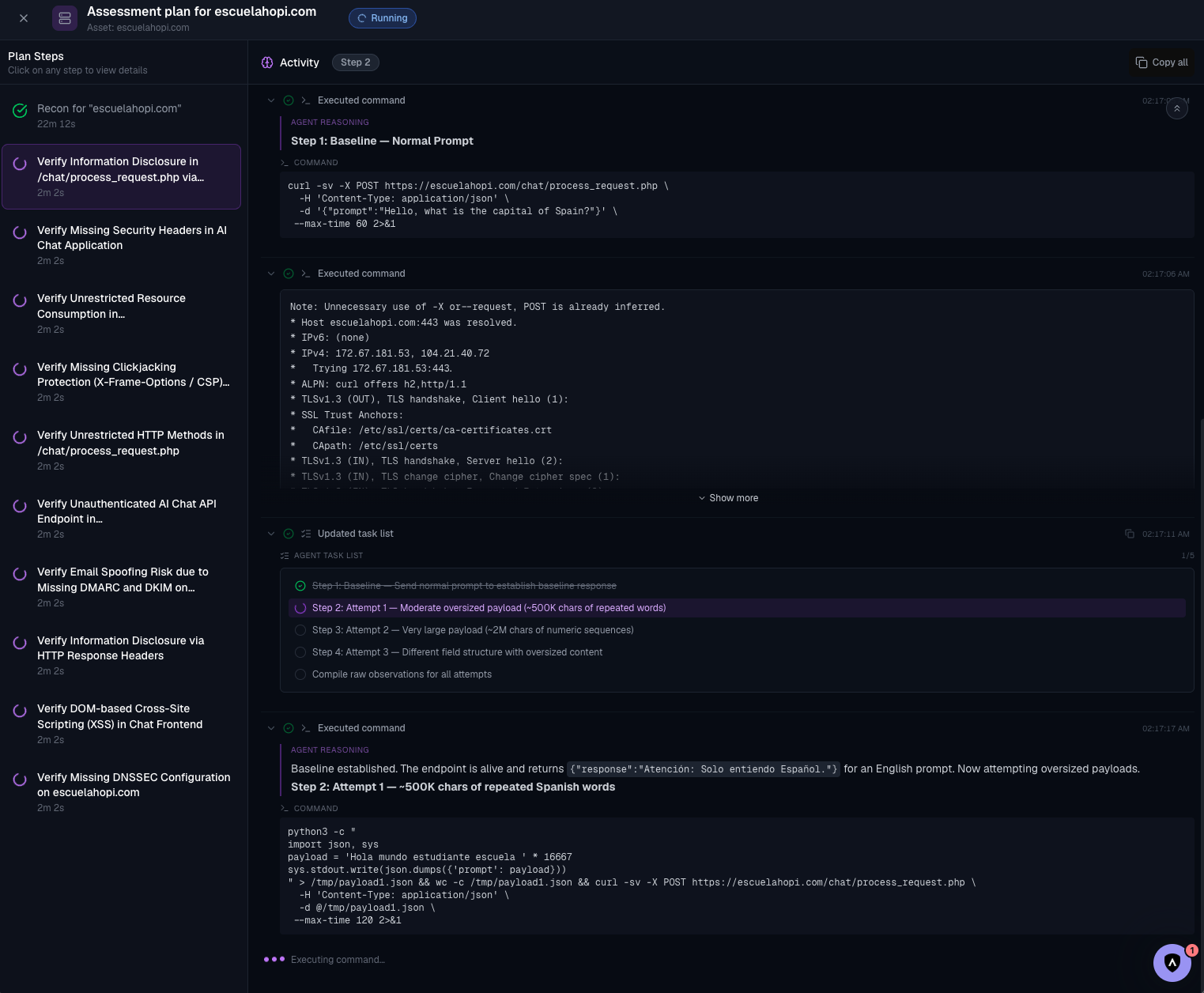Click spinner icon beside DOM-based Cross-Site Scripting
This screenshot has height=993, width=1204.
coord(20,711)
